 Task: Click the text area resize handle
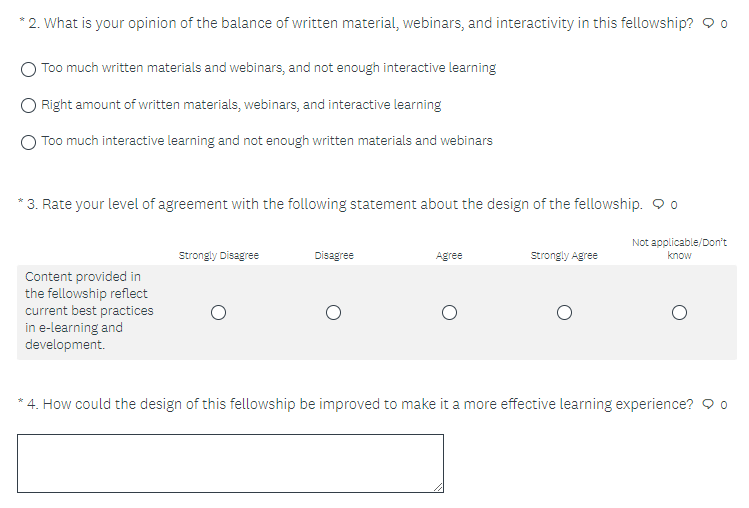pyautogui.click(x=438, y=487)
